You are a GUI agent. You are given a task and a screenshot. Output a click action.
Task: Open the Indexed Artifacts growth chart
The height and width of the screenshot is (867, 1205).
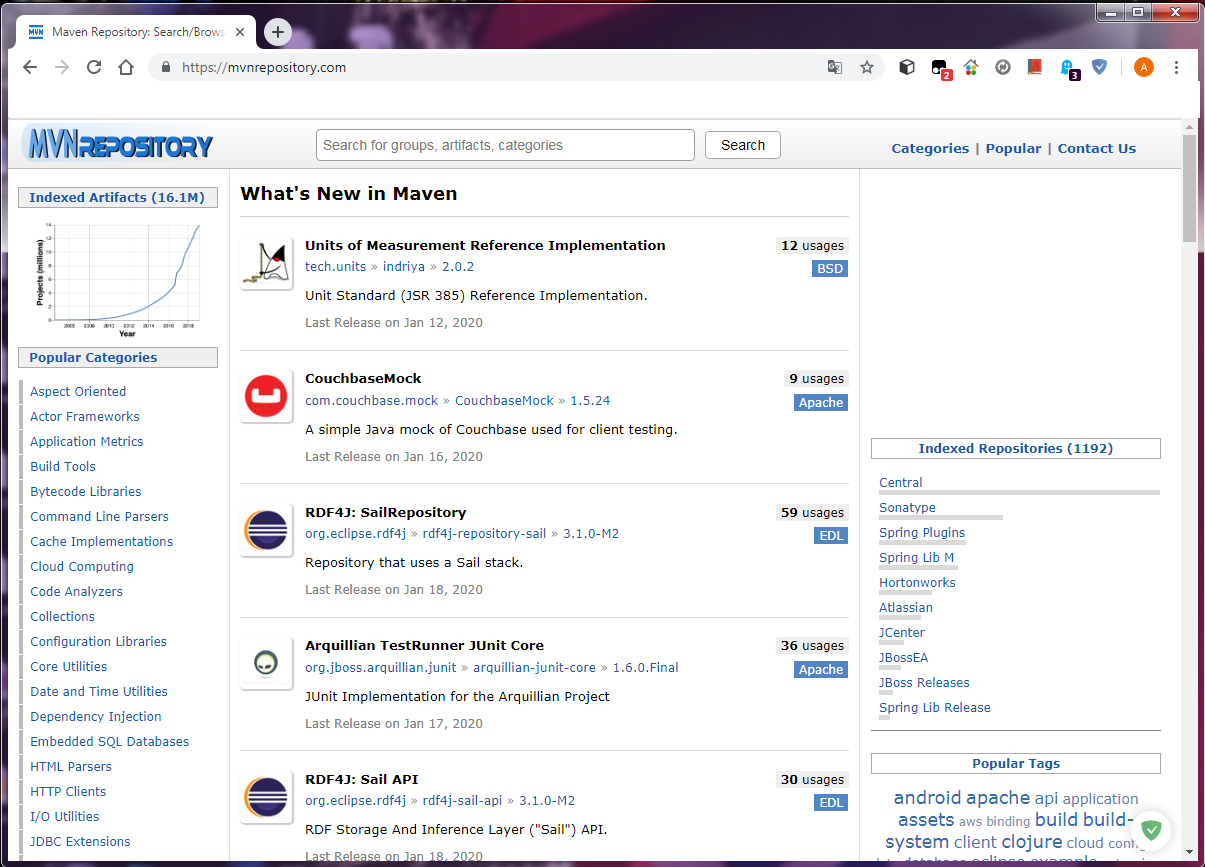pyautogui.click(x=117, y=279)
